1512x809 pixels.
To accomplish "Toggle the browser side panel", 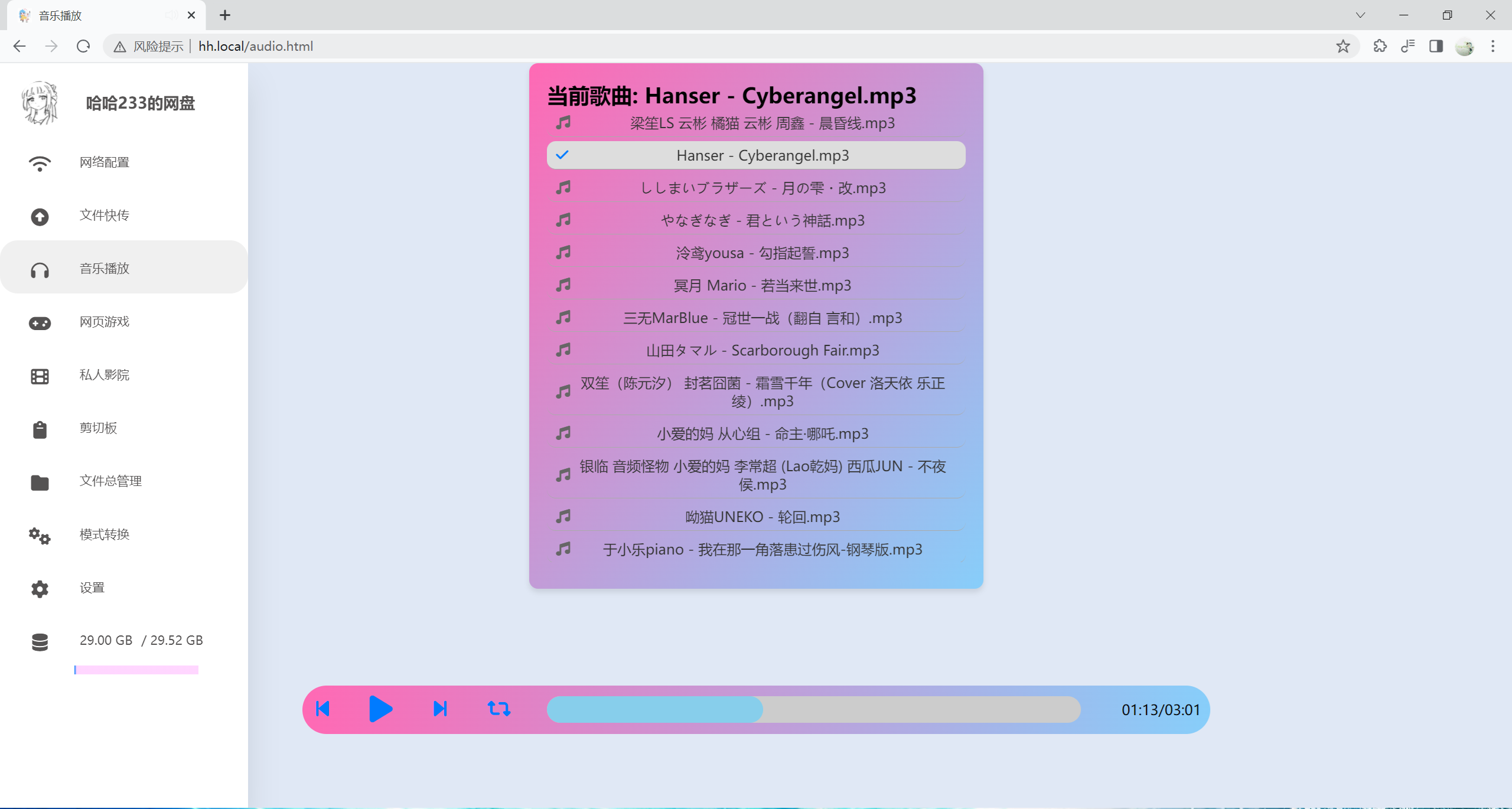I will (x=1436, y=46).
